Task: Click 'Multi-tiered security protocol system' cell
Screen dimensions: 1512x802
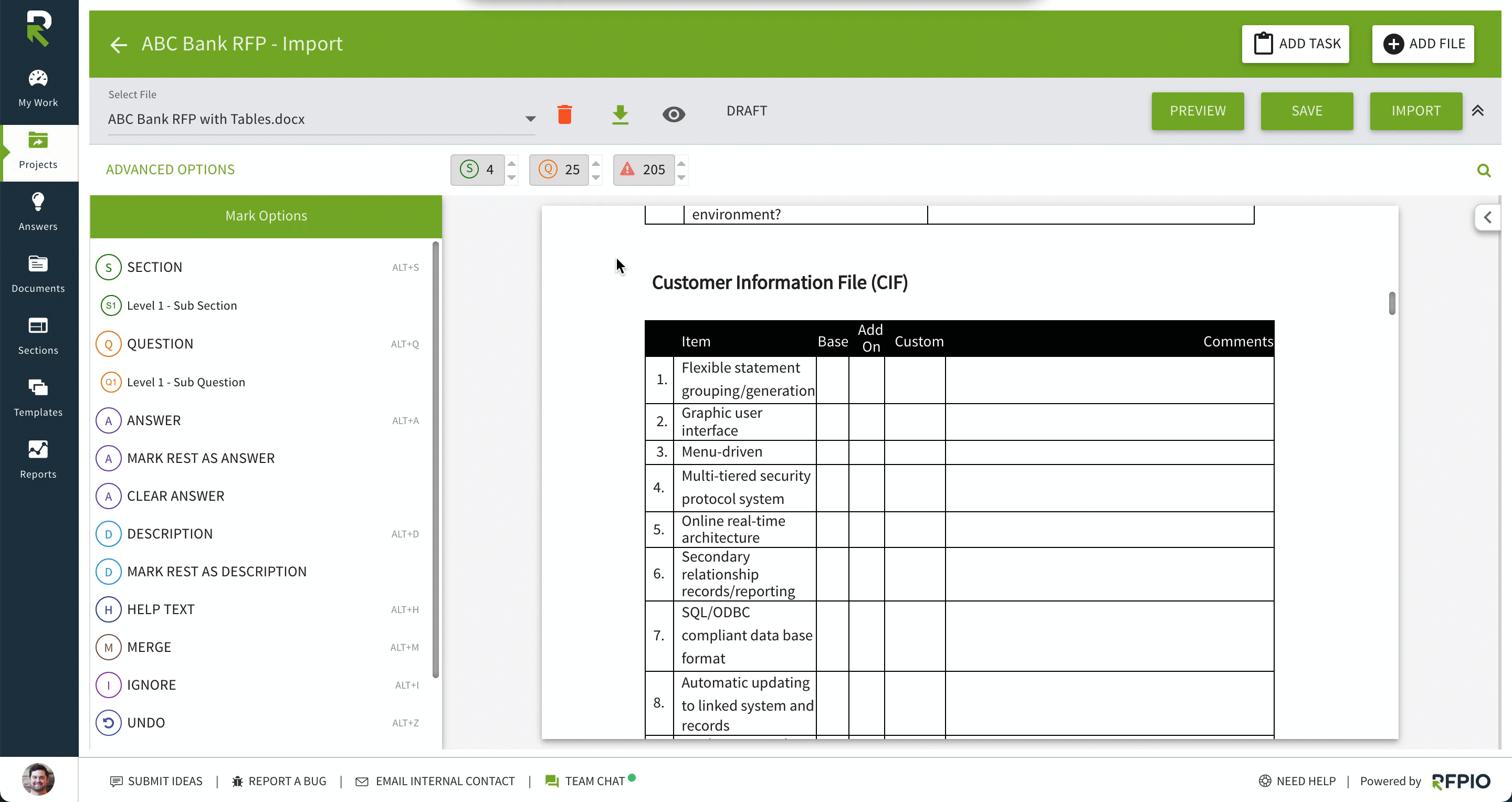Action: [x=745, y=488]
